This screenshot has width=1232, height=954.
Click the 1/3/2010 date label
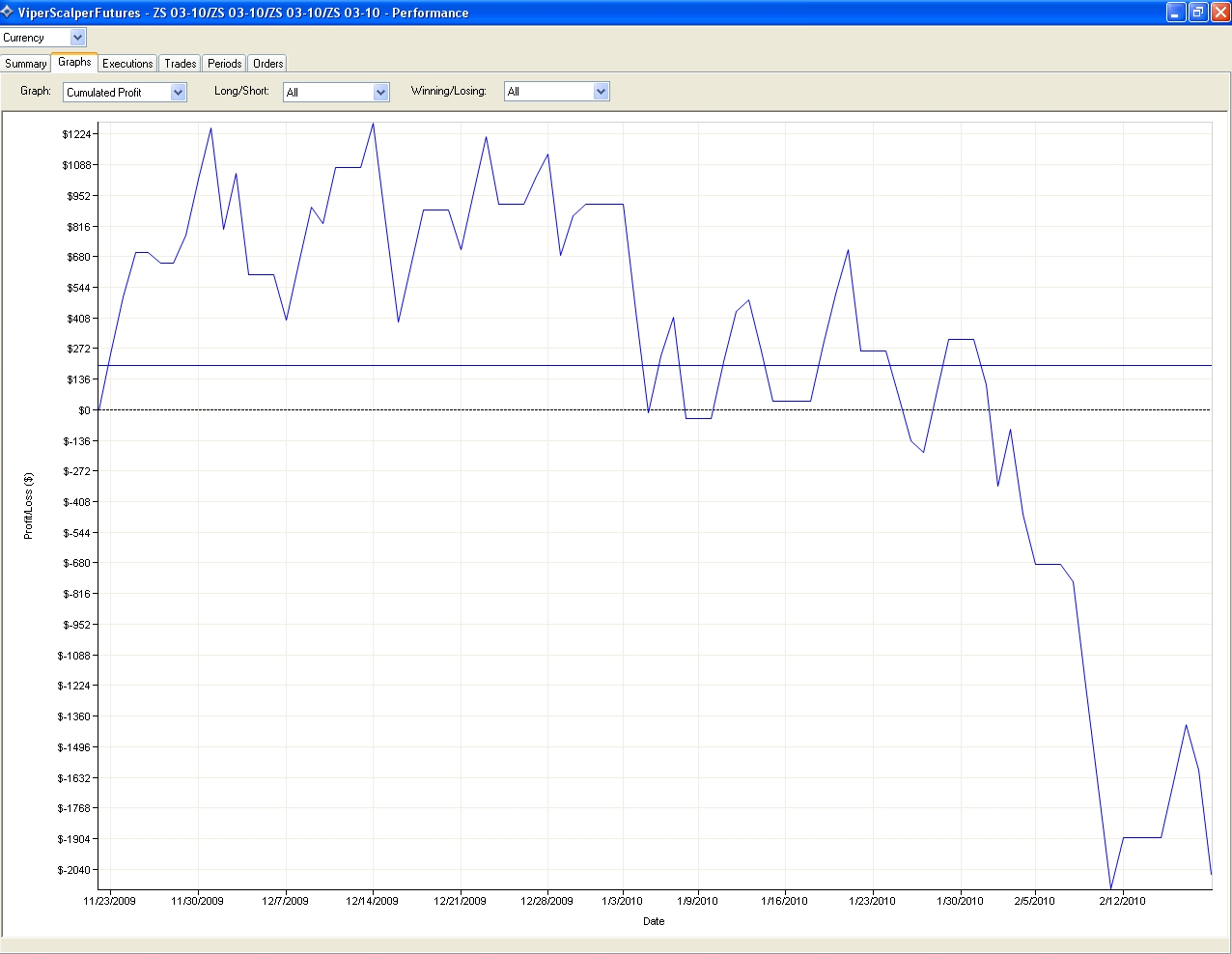click(x=623, y=901)
